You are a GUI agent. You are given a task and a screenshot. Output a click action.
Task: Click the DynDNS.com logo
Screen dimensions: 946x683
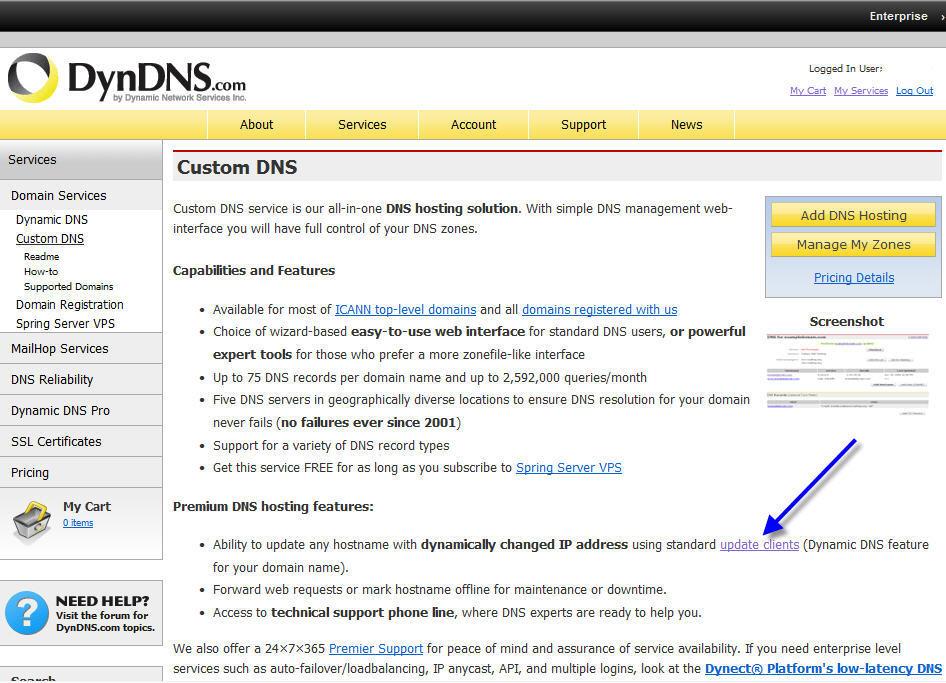point(127,79)
